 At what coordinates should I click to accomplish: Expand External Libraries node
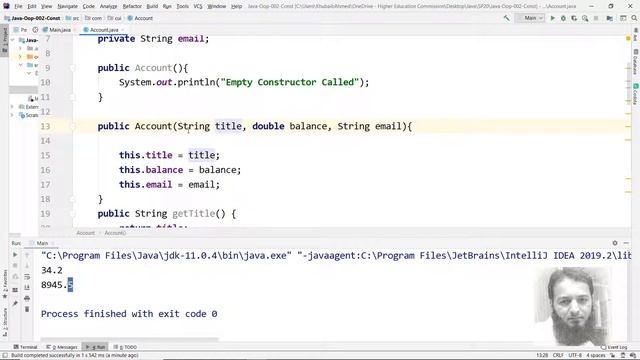coord(13,107)
